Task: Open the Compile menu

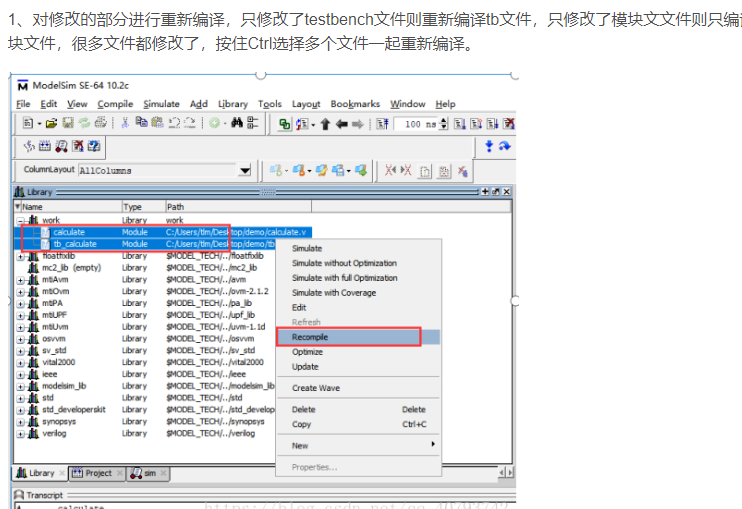Action: [115, 104]
